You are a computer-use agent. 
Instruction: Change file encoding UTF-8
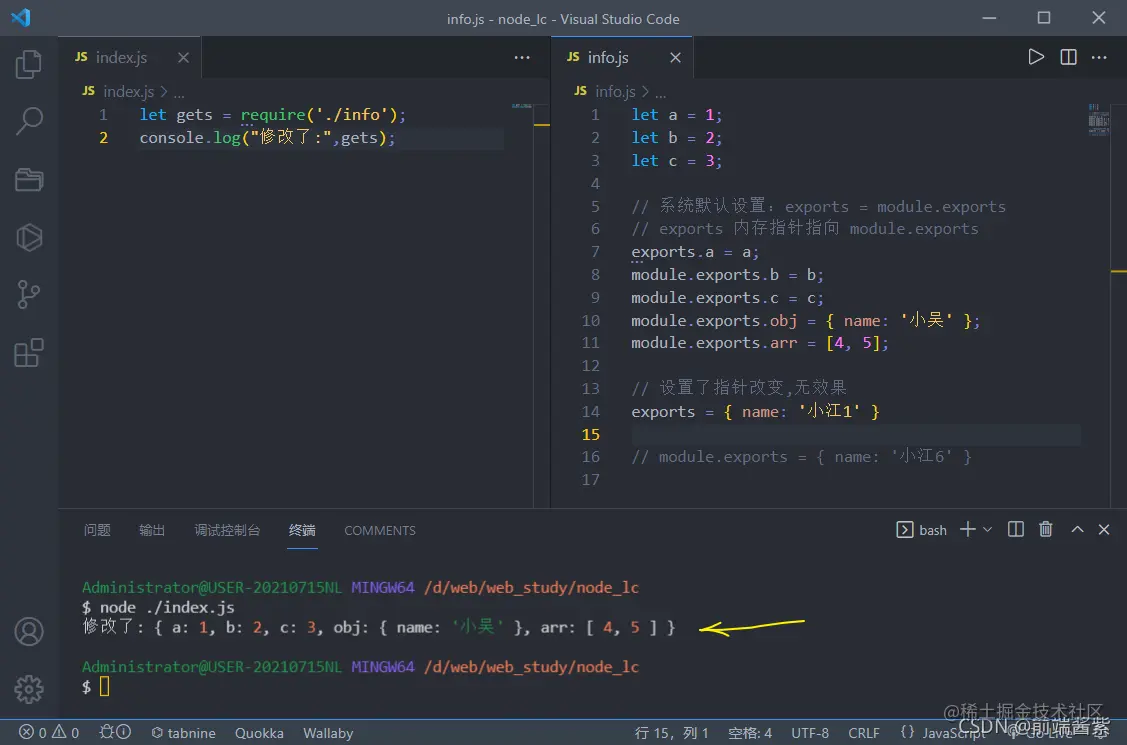(810, 733)
